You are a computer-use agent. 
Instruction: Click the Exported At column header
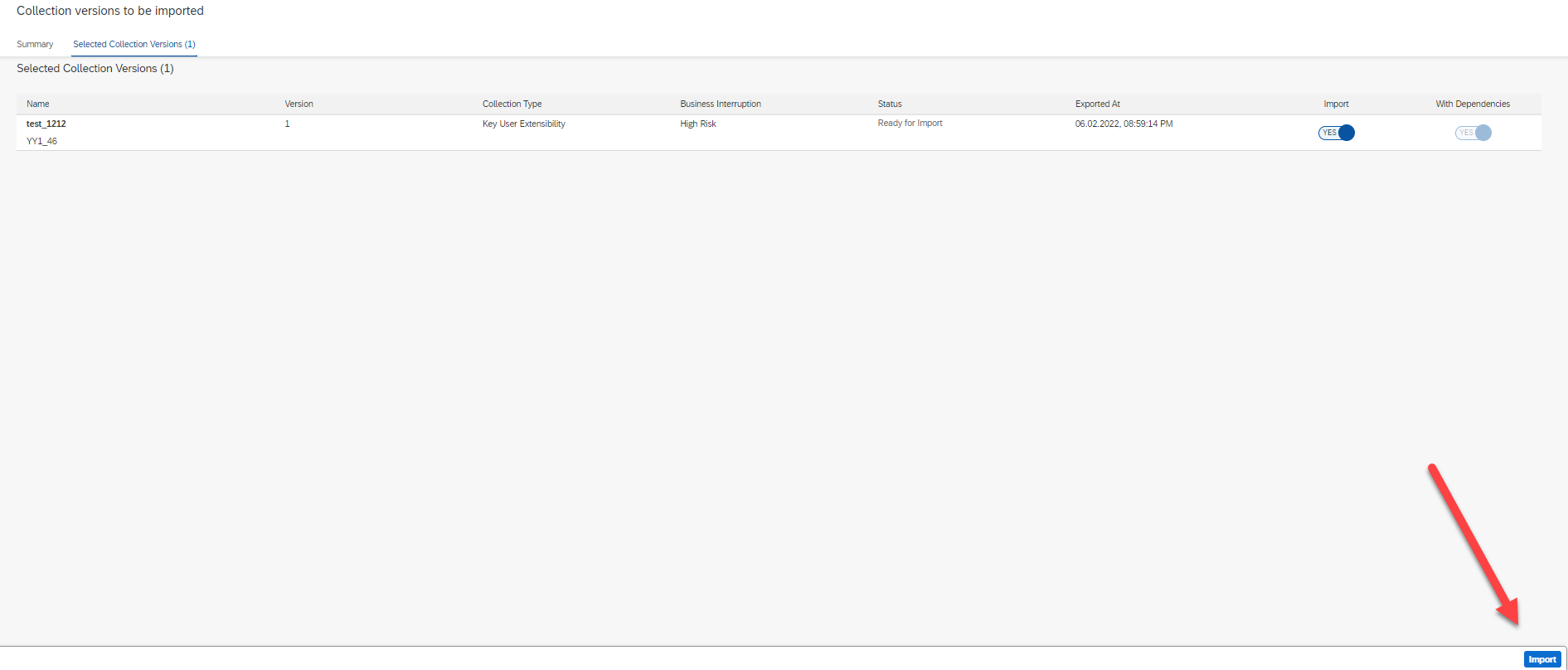tap(1097, 104)
